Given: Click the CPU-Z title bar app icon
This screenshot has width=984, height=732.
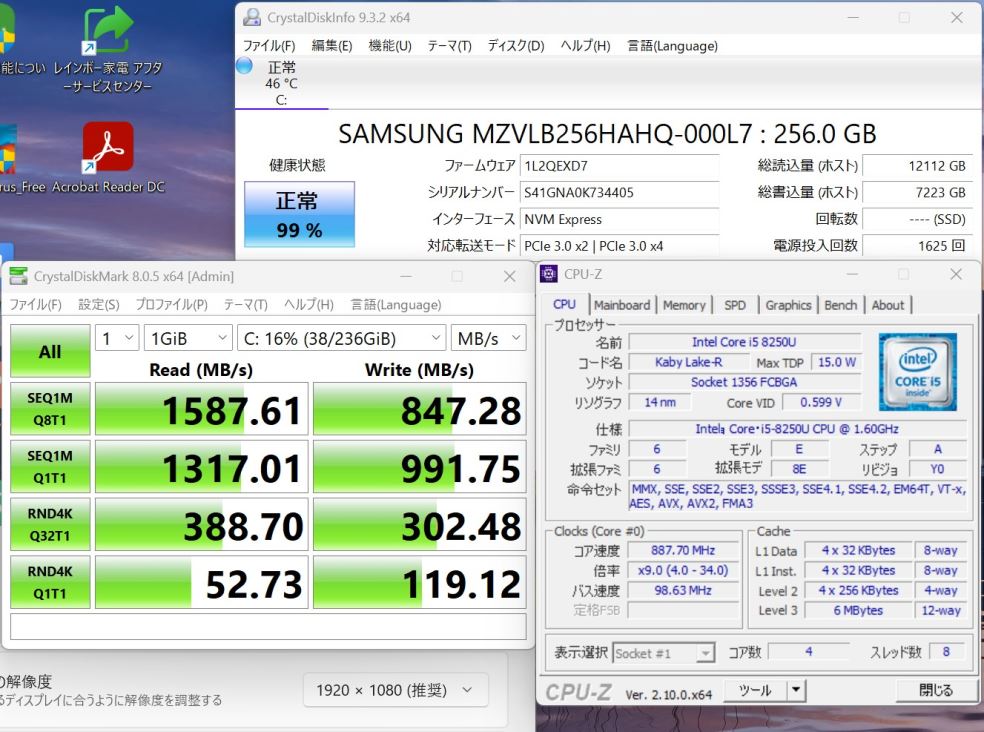Looking at the screenshot, I should pyautogui.click(x=549, y=274).
